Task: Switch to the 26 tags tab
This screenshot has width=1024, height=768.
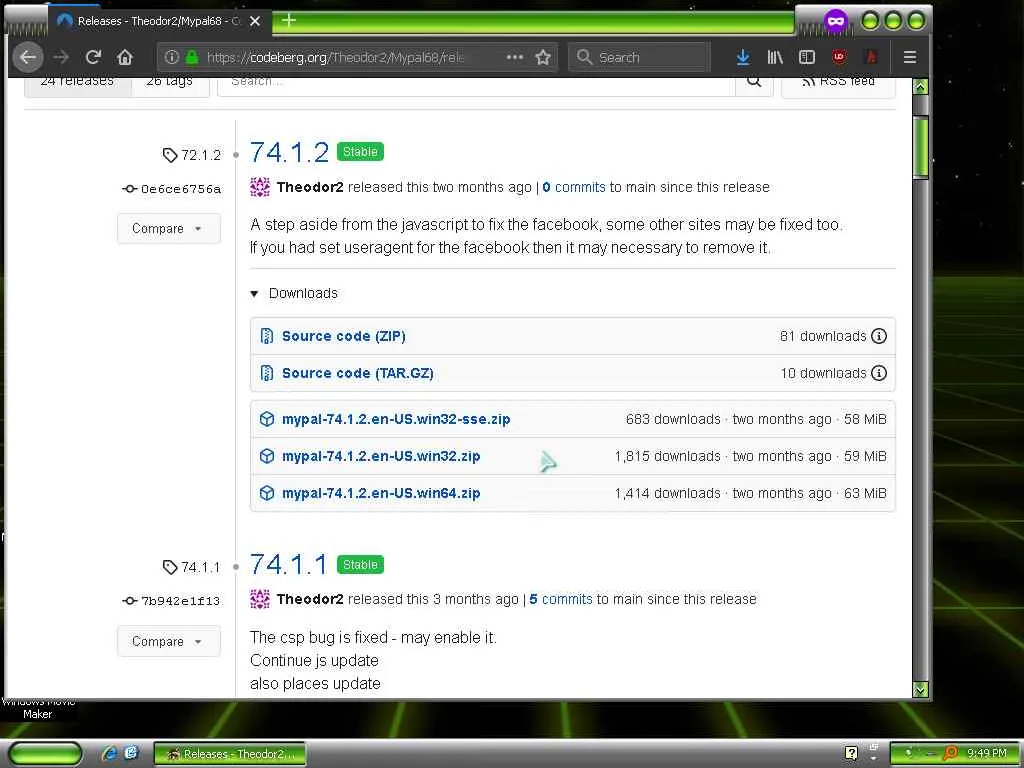Action: (x=170, y=83)
